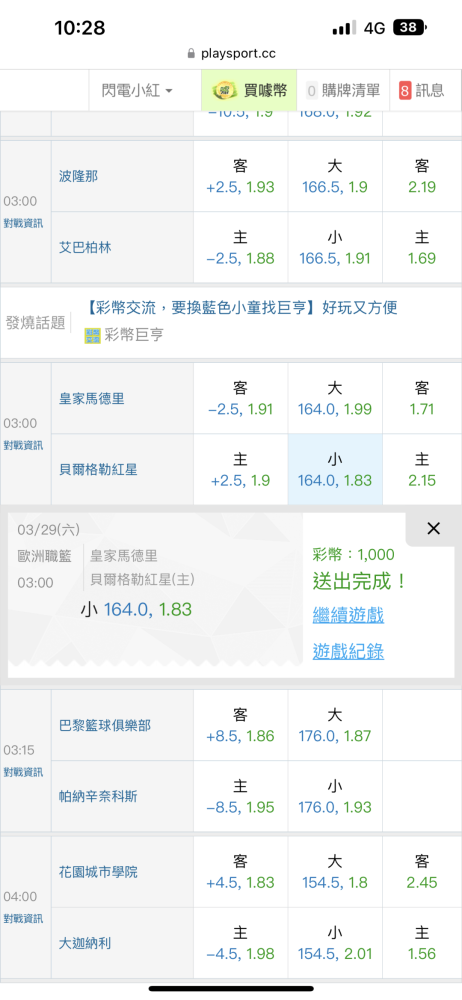The height and width of the screenshot is (1000, 462).
Task: Open the hot topic 彩幣交流 post link
Action: tap(241, 308)
